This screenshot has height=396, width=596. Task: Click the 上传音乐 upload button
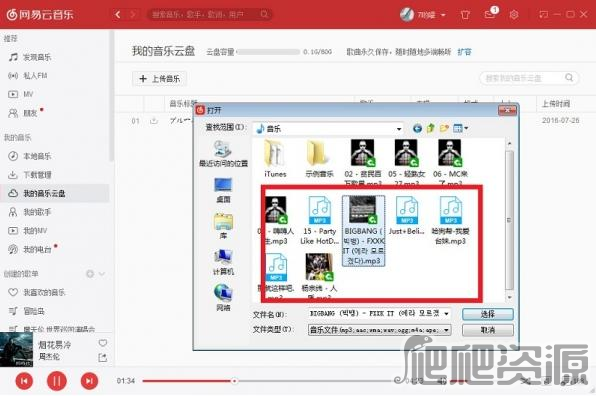click(160, 79)
